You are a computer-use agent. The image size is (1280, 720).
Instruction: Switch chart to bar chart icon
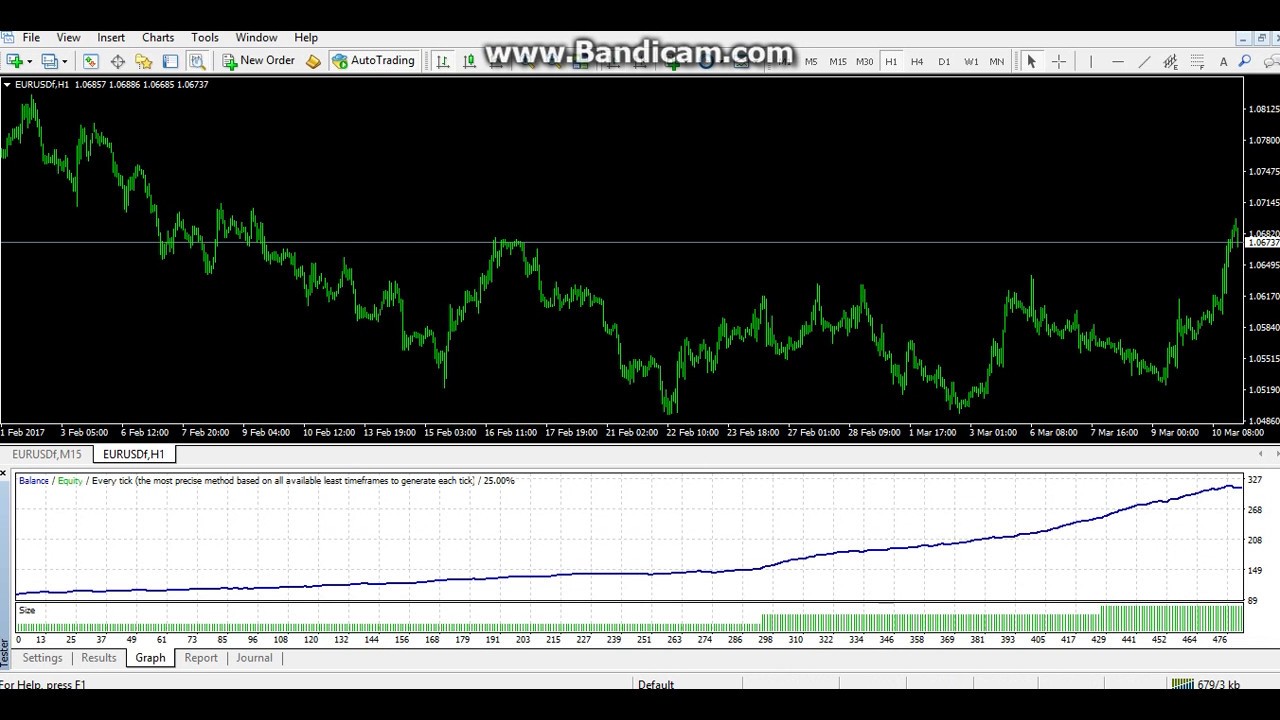click(x=442, y=61)
